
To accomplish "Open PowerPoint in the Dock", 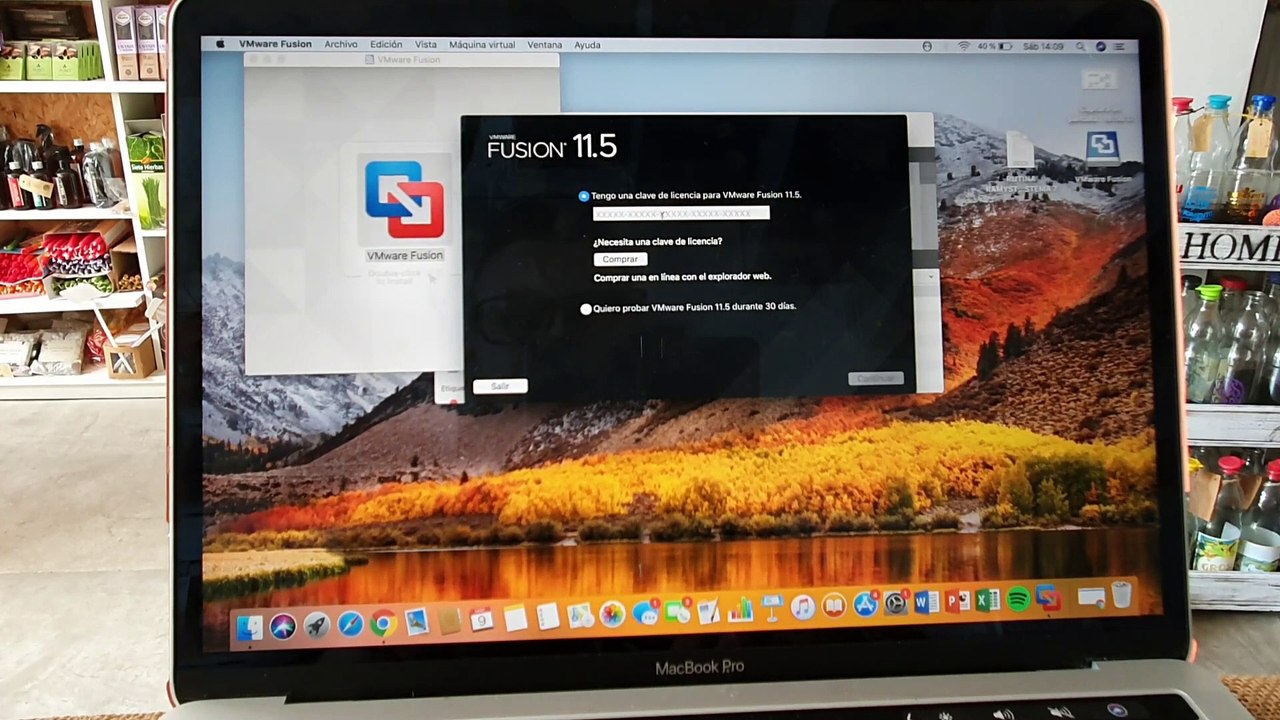I will (957, 601).
